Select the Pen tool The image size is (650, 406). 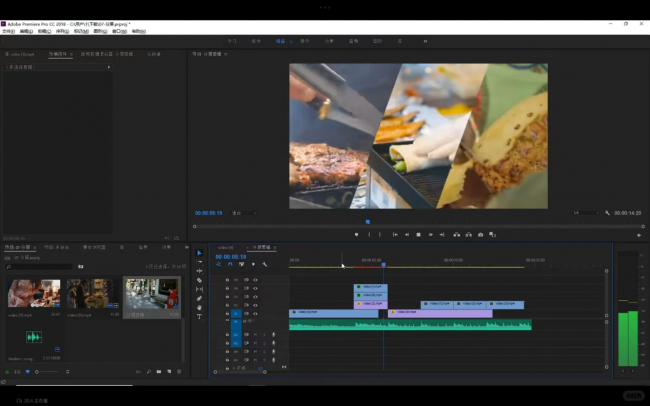tap(199, 299)
